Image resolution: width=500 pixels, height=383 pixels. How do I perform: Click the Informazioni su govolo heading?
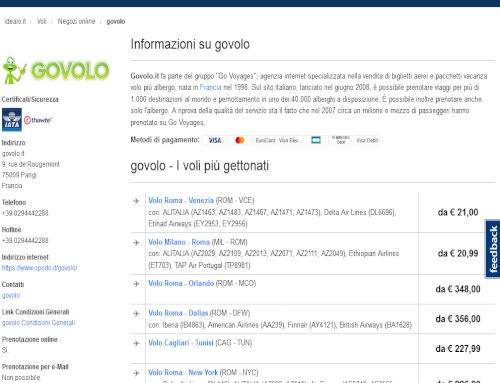(x=190, y=44)
